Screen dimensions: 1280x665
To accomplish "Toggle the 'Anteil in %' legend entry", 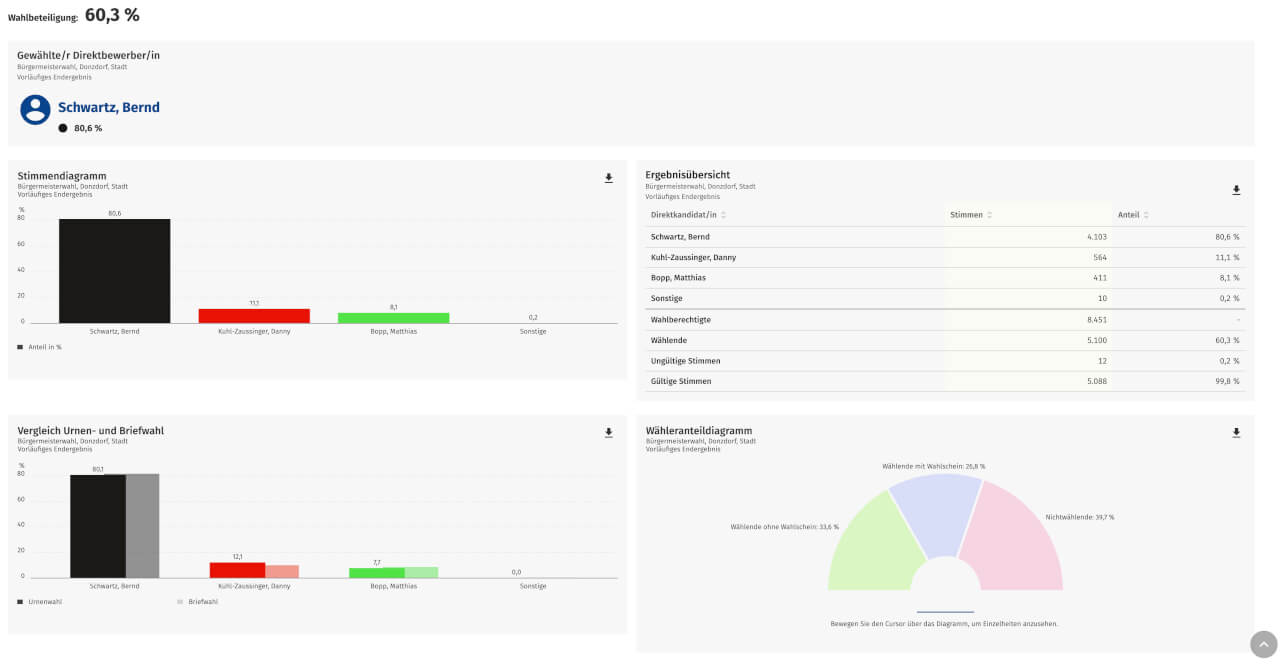I will coord(40,347).
